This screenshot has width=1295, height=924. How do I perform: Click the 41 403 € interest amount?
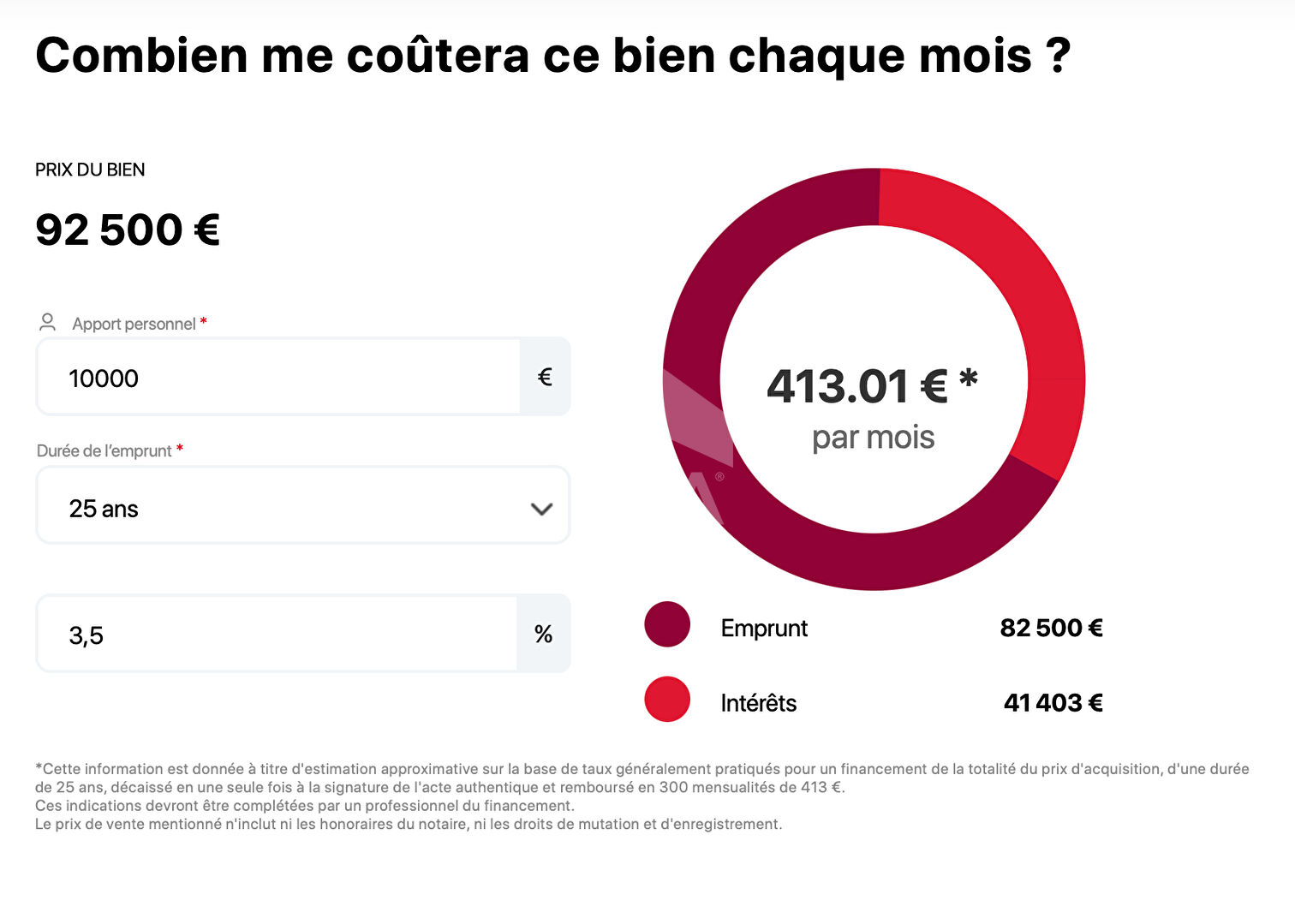1053,703
